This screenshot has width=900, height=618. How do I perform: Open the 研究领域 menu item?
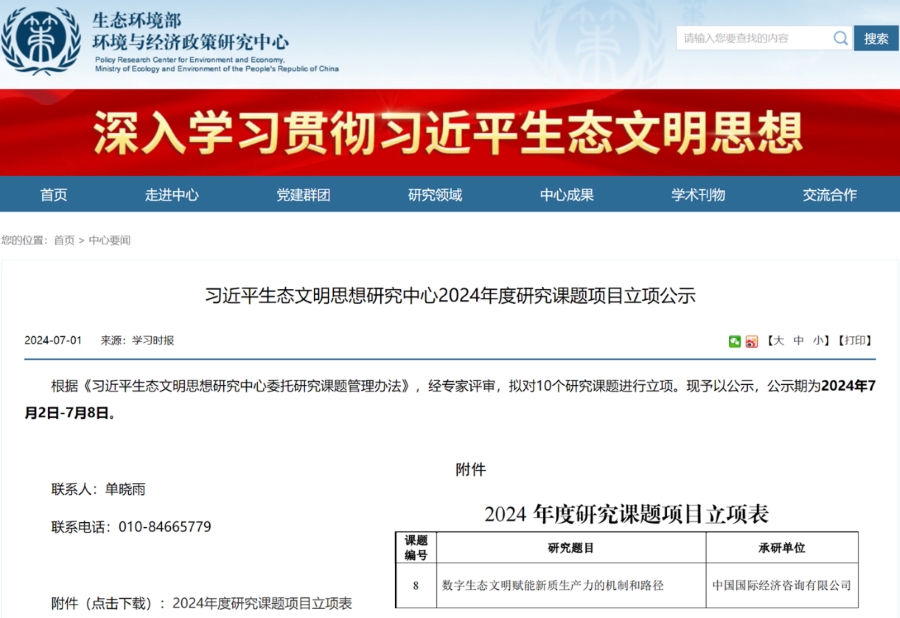435,195
